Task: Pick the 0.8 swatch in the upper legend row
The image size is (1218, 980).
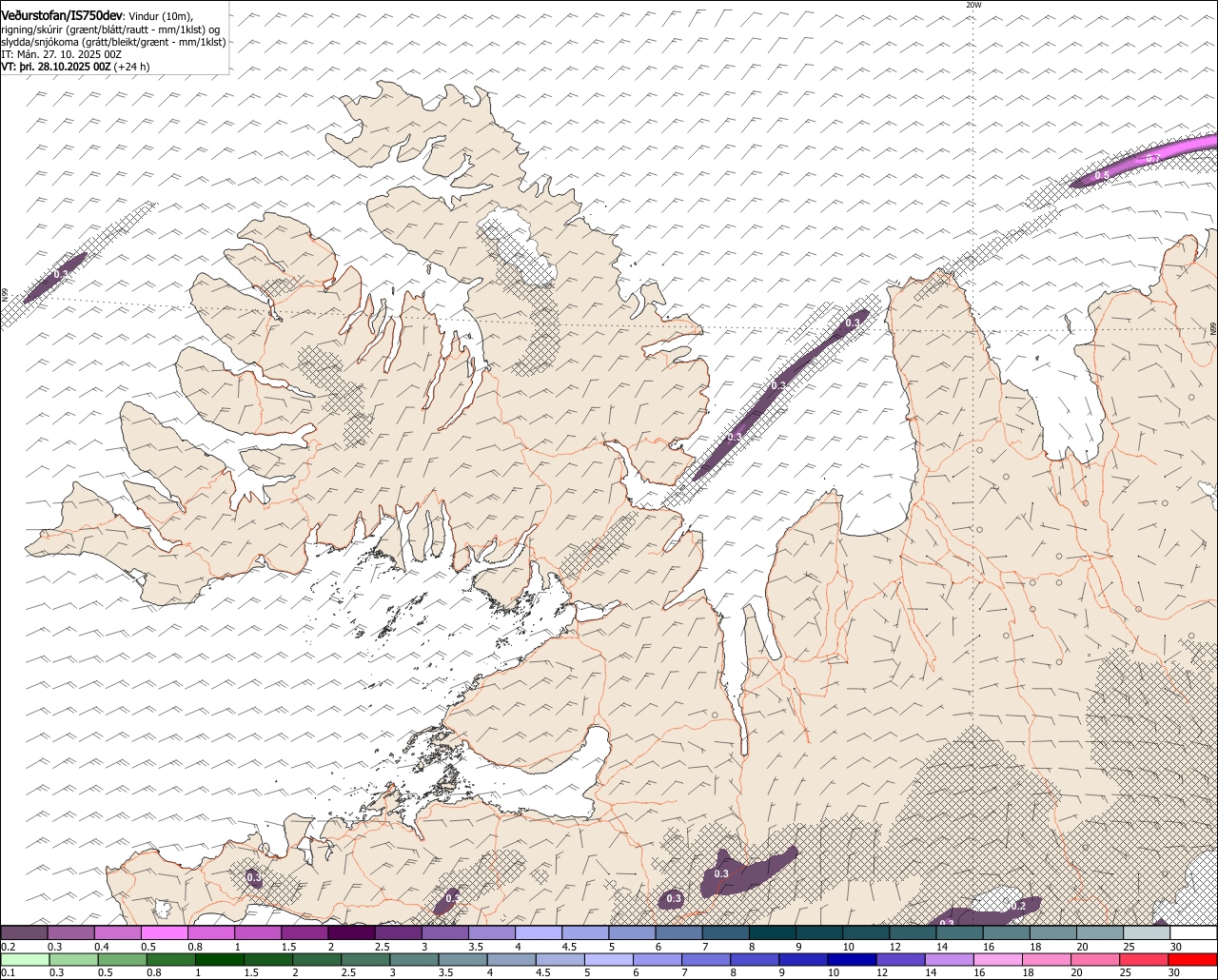Action: pyautogui.click(x=211, y=932)
